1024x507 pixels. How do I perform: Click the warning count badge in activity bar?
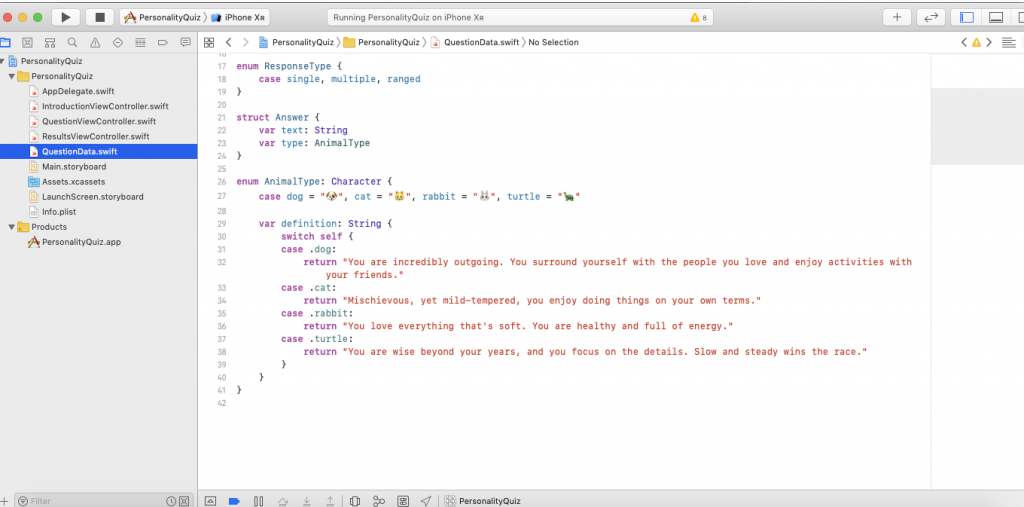(698, 18)
